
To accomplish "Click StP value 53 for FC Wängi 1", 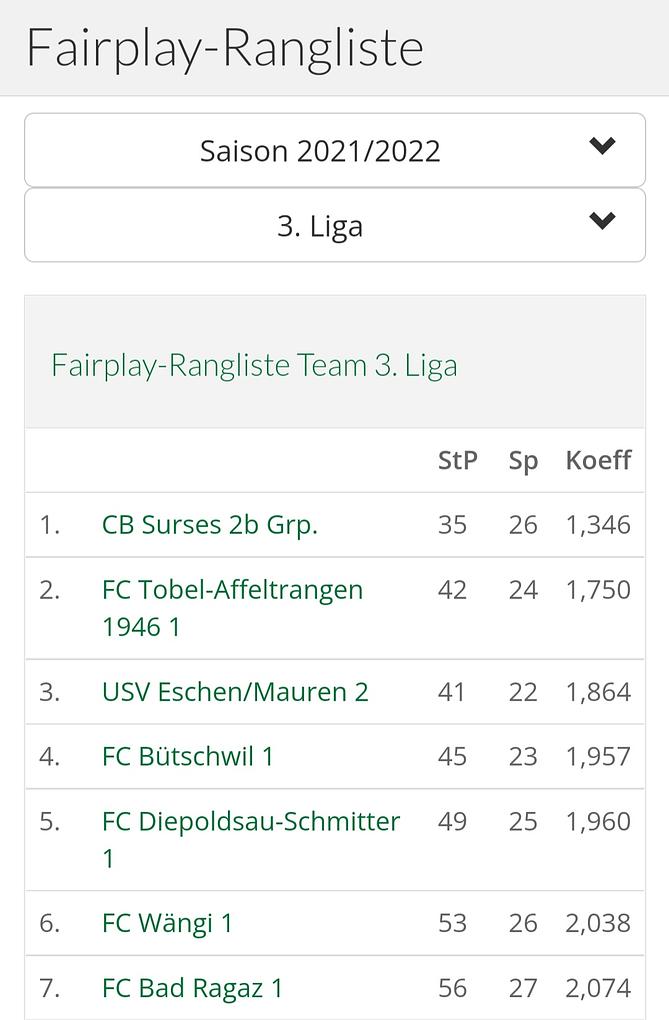I will 452,923.
